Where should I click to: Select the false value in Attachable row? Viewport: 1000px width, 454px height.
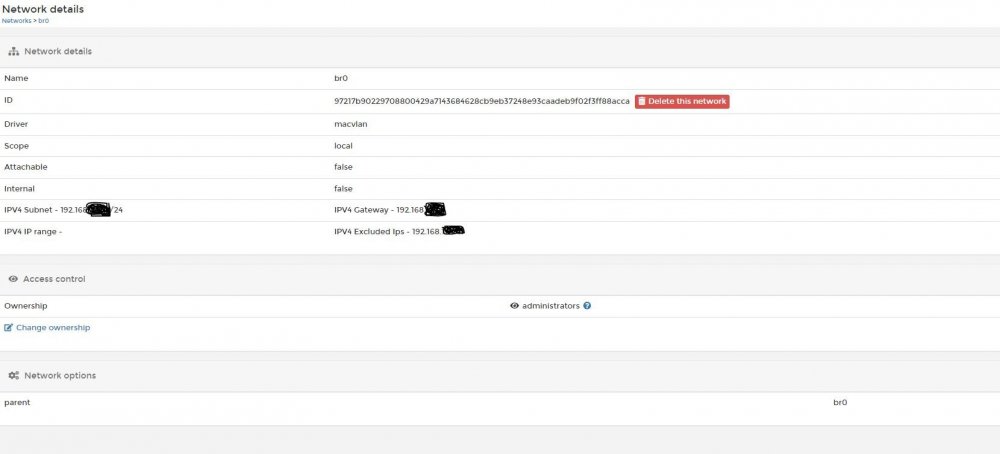[343, 167]
